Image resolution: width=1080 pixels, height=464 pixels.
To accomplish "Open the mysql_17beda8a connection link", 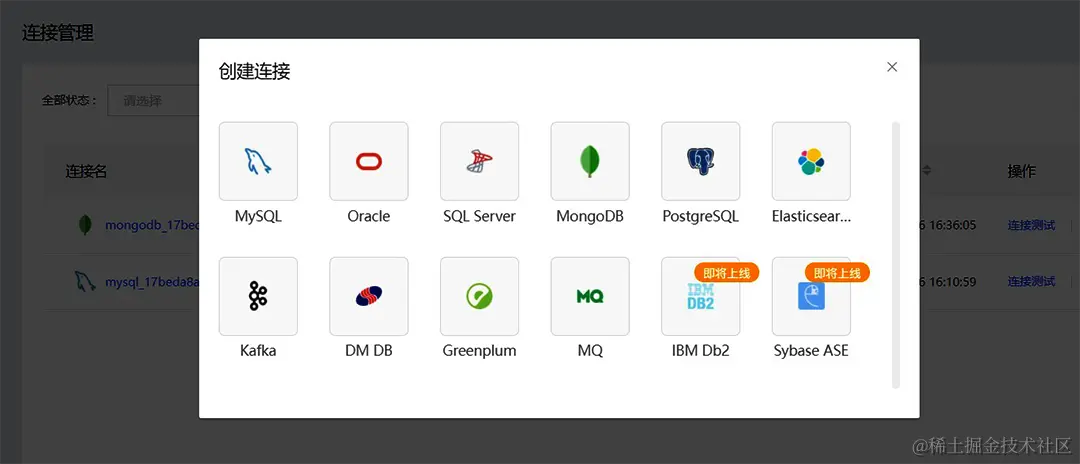I will 152,282.
